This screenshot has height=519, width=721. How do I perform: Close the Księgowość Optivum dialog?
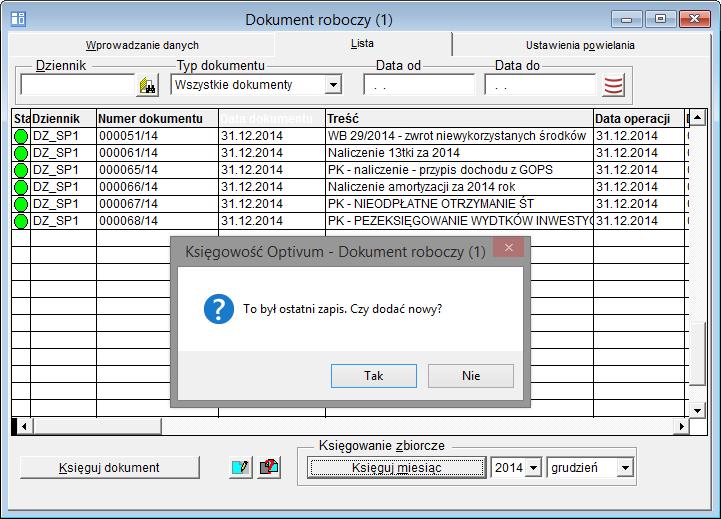click(509, 248)
